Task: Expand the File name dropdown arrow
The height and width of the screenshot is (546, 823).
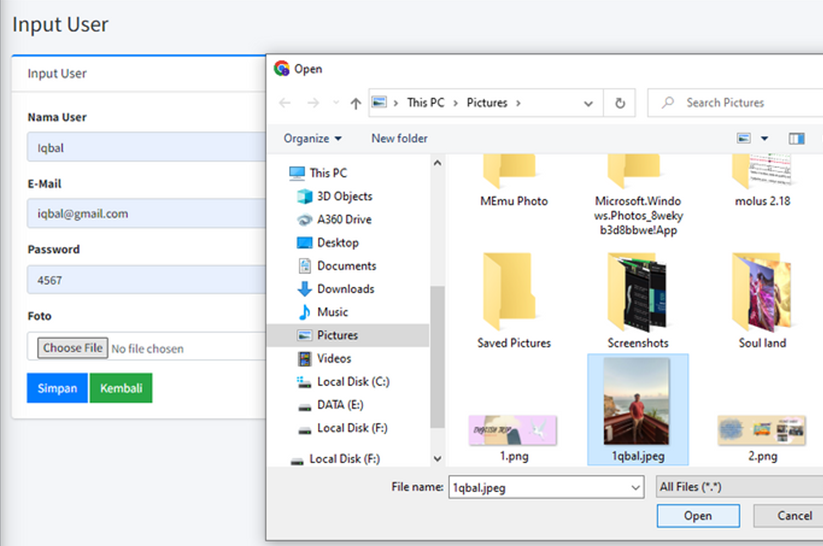Action: coord(636,488)
